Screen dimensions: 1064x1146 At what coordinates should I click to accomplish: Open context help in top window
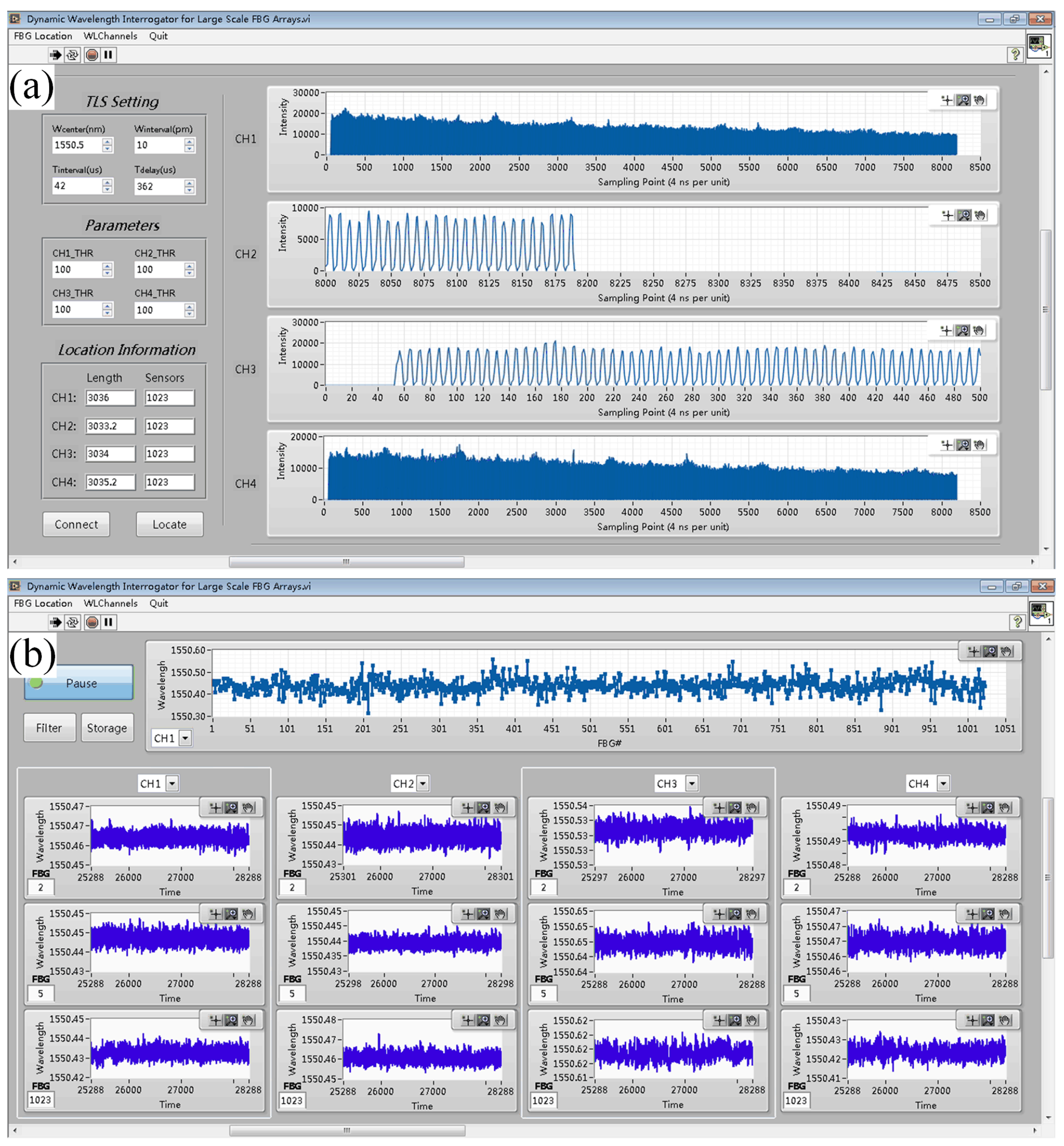(1016, 54)
